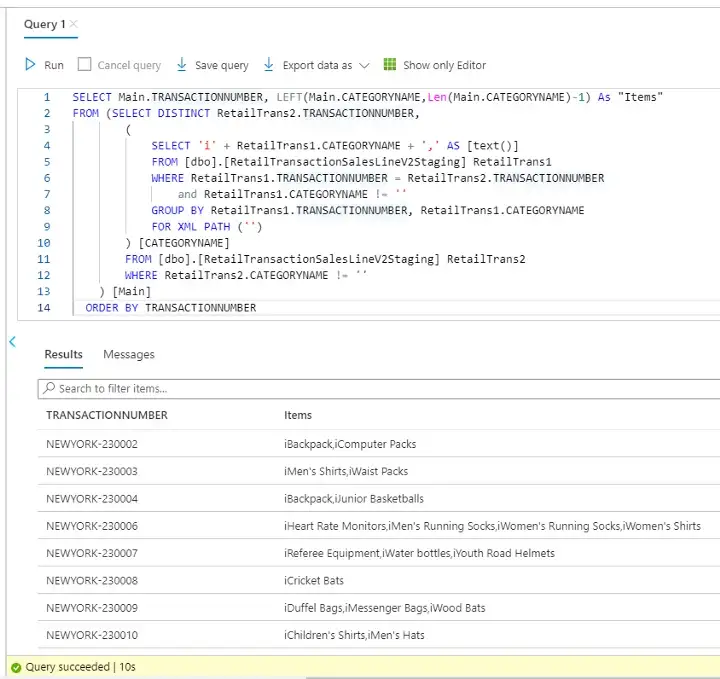
Task: Click the Save query label
Action: (222, 66)
